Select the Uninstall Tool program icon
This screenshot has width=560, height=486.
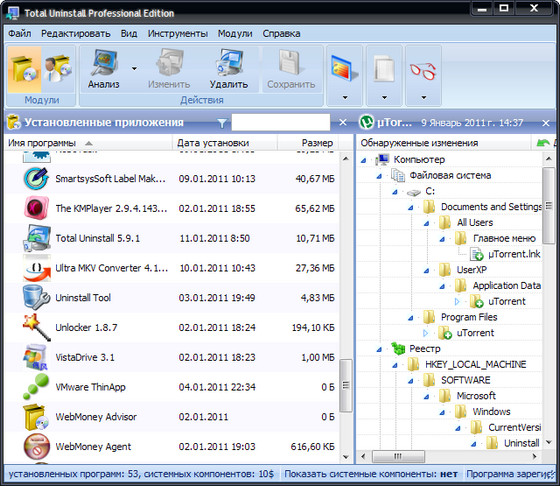click(x=36, y=297)
